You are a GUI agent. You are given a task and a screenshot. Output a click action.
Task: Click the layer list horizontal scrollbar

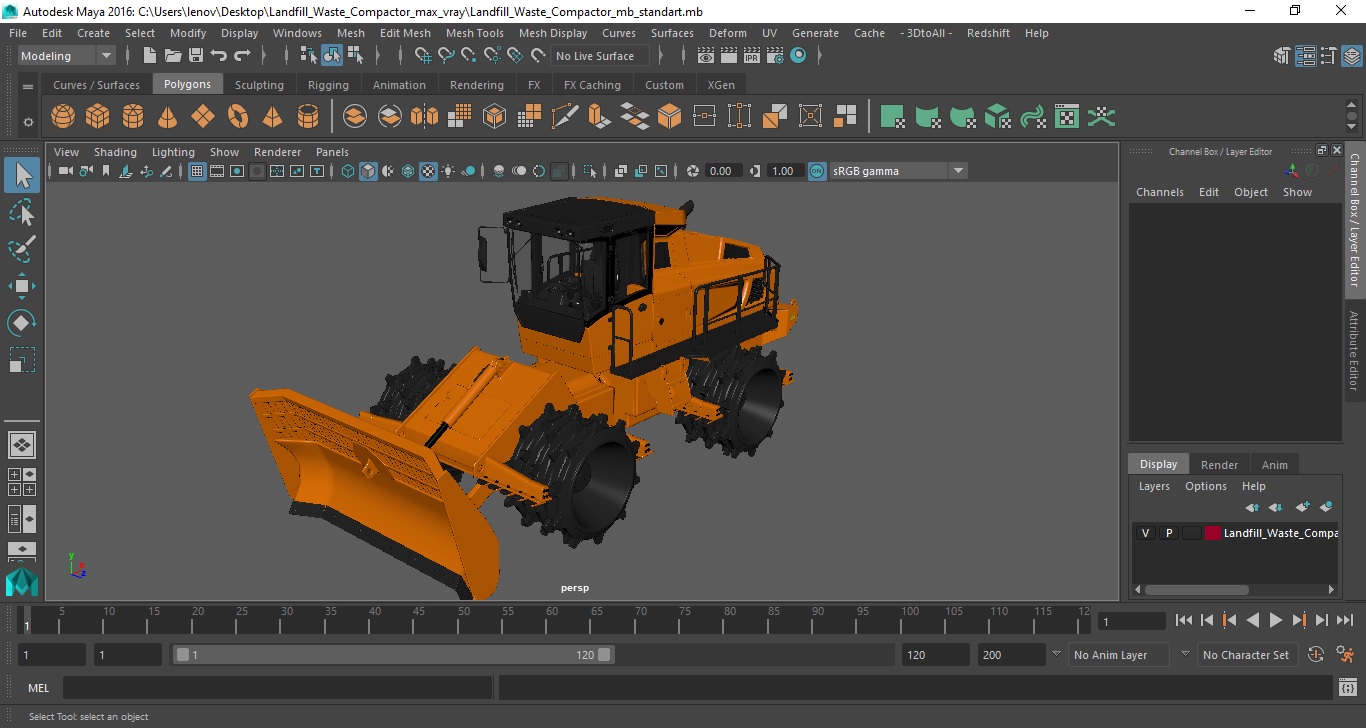pos(1197,590)
